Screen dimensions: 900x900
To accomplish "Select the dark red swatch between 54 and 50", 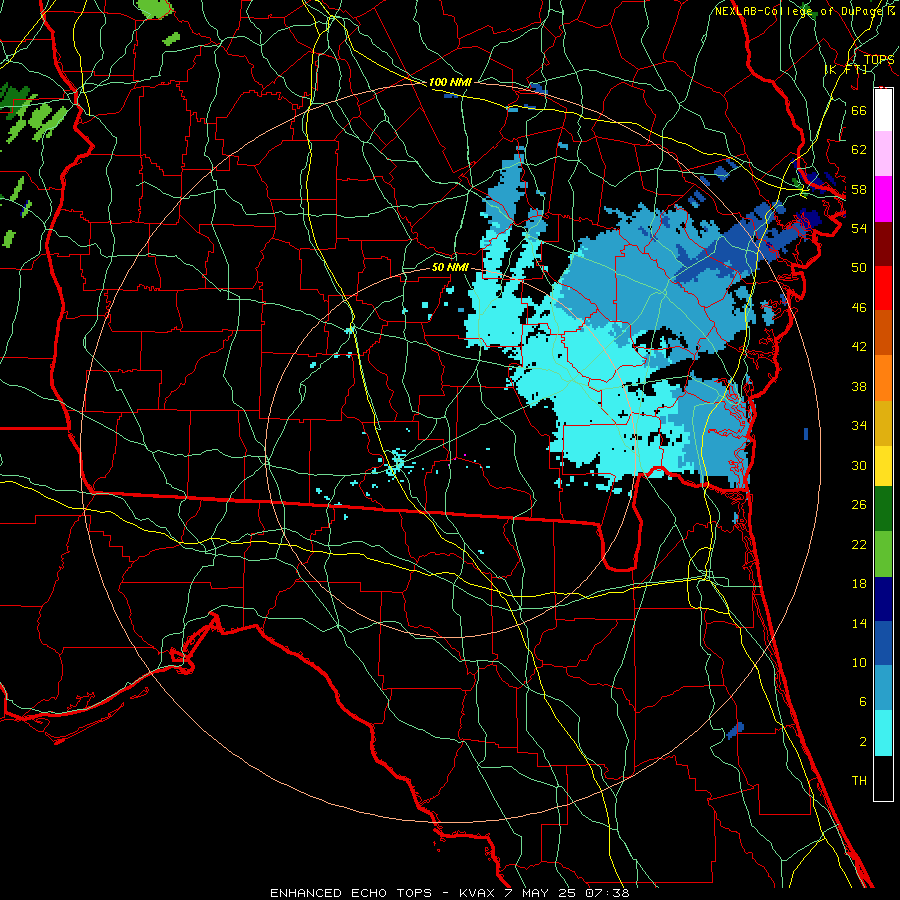I will pyautogui.click(x=883, y=244).
